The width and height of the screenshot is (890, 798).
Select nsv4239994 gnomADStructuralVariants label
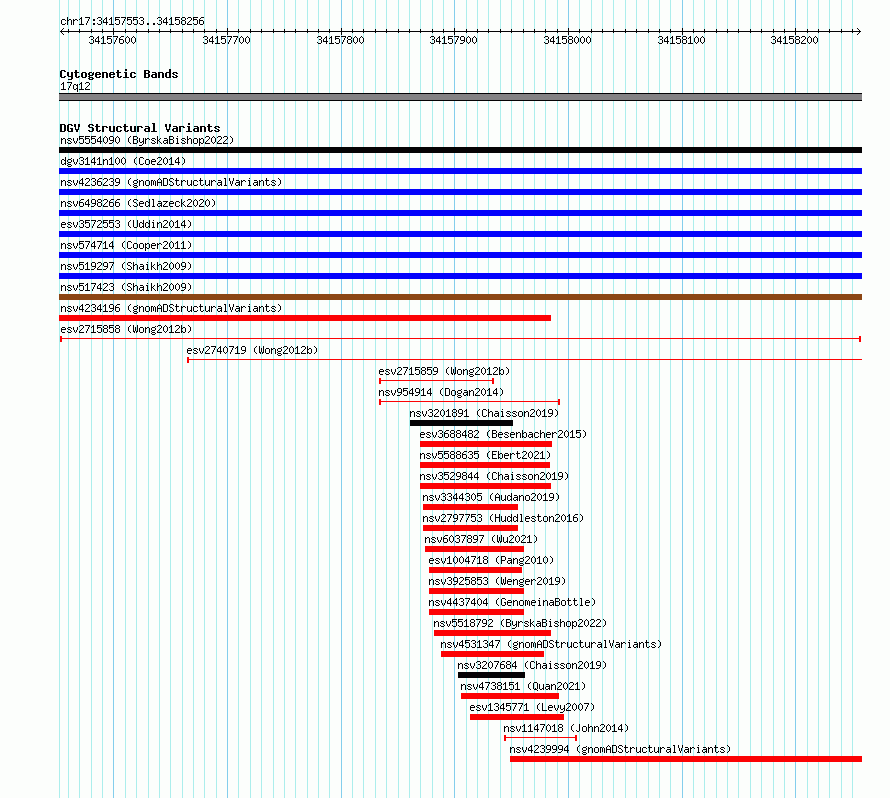point(620,749)
